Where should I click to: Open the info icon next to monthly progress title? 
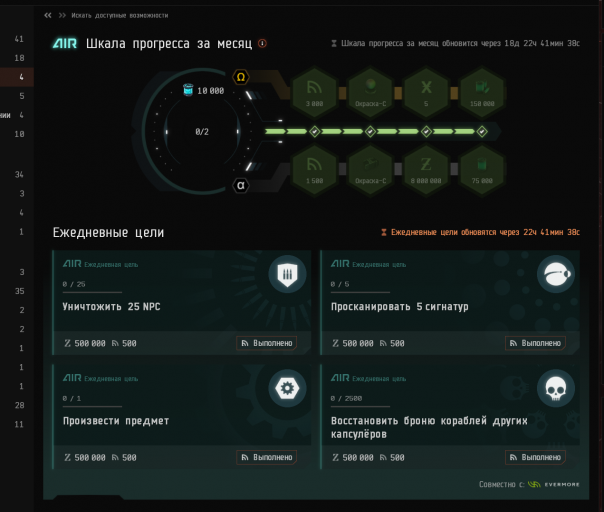pyautogui.click(x=262, y=43)
